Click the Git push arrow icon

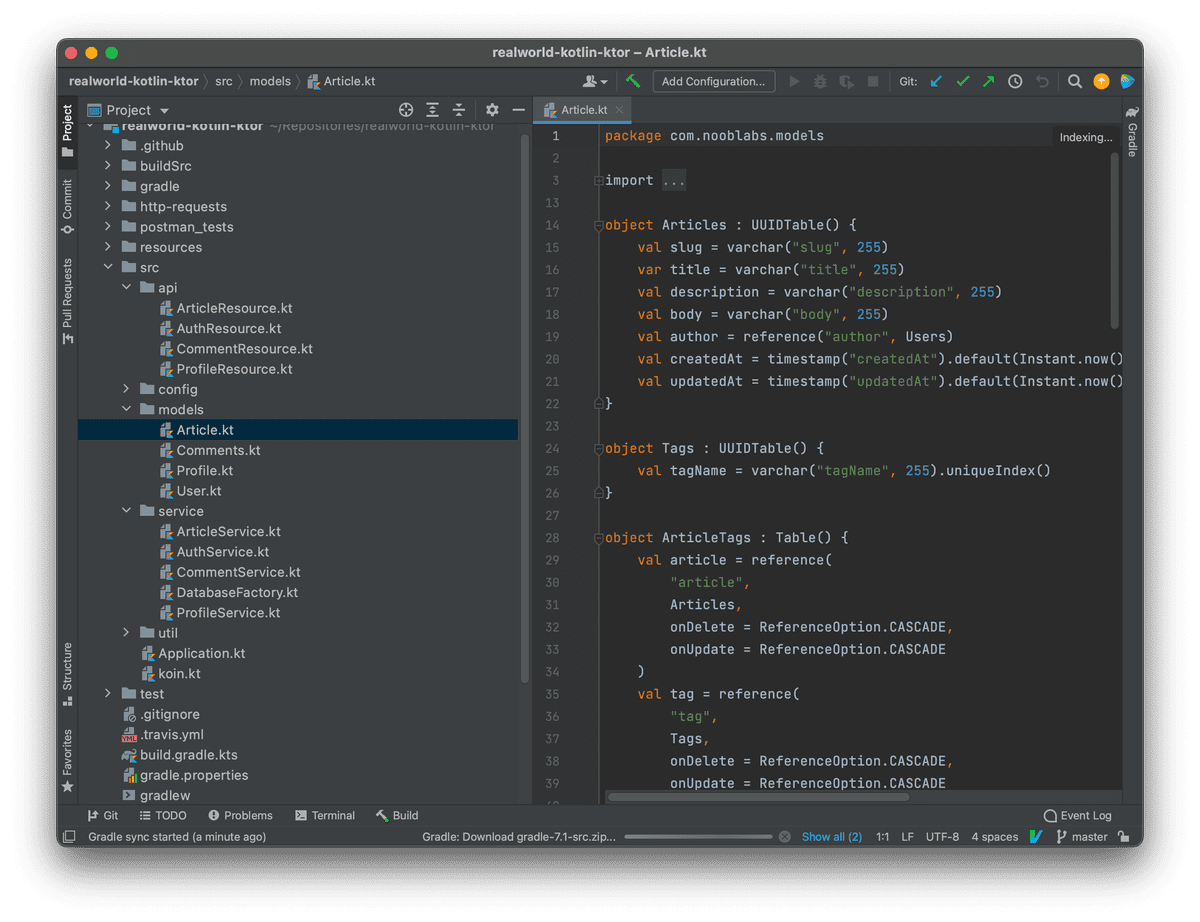pos(989,81)
